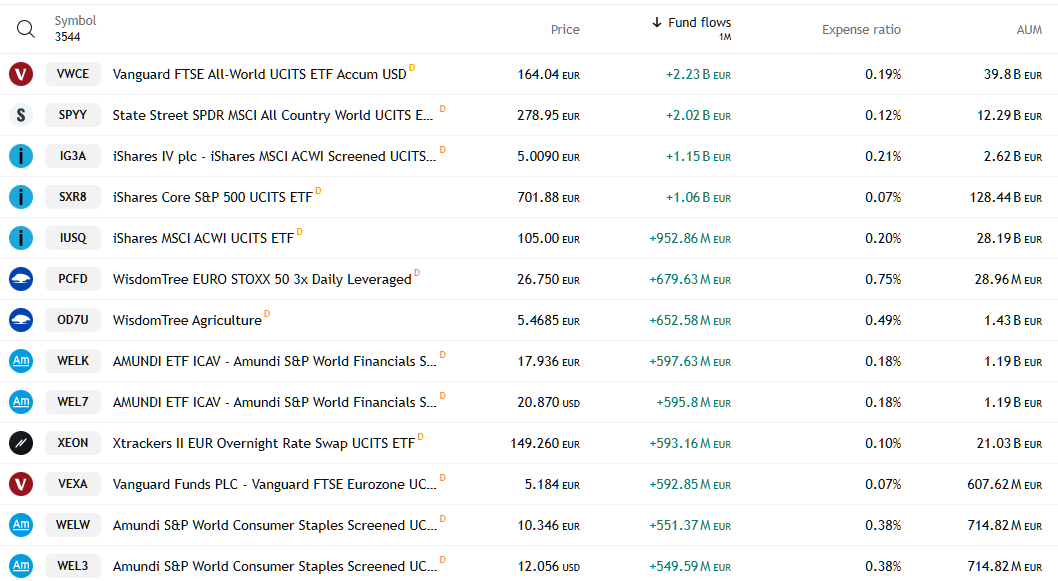Click the WisdomTree logo beside PCFD
The image size is (1058, 581).
pos(21,279)
